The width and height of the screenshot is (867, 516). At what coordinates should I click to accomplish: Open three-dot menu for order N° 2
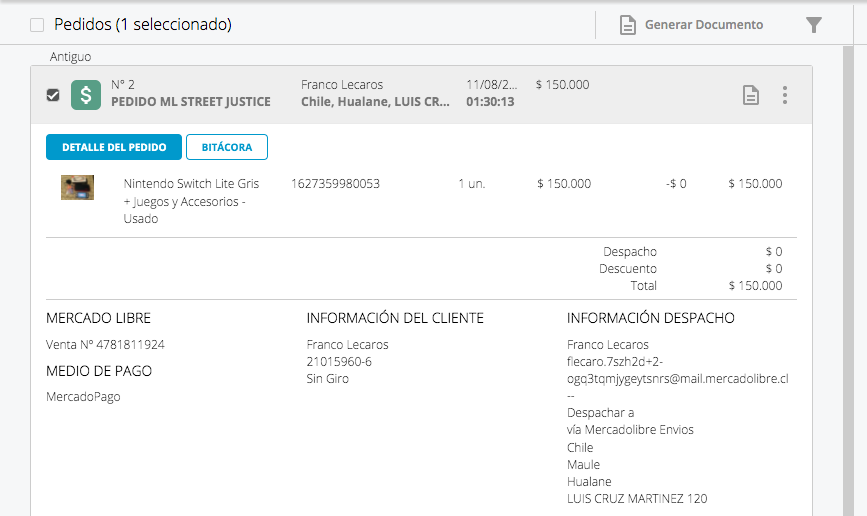tap(785, 95)
